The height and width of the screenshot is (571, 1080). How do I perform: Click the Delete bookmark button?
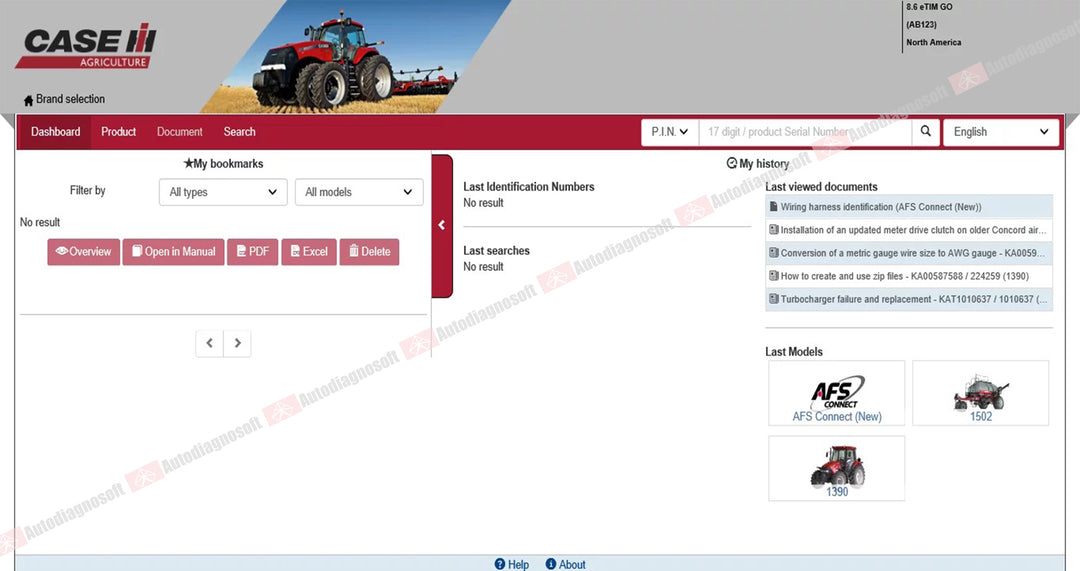(369, 251)
